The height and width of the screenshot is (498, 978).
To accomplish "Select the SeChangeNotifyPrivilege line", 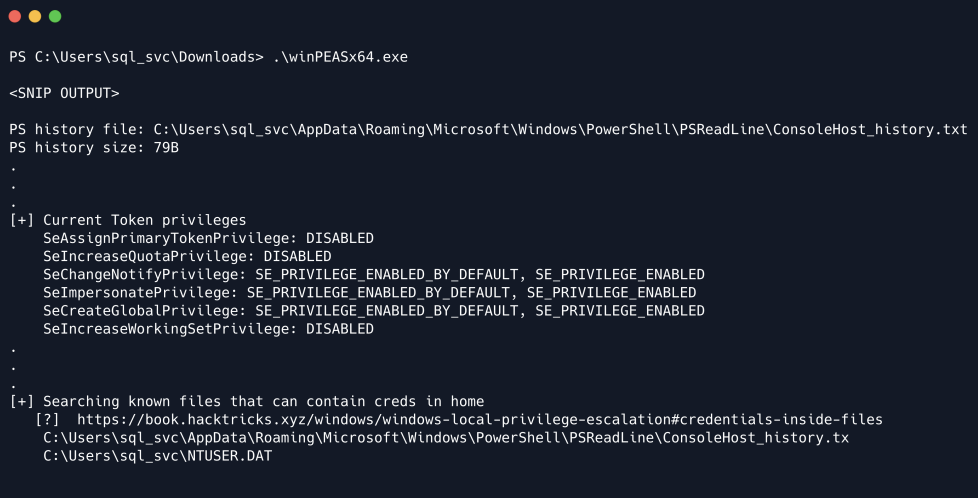I will click(373, 274).
